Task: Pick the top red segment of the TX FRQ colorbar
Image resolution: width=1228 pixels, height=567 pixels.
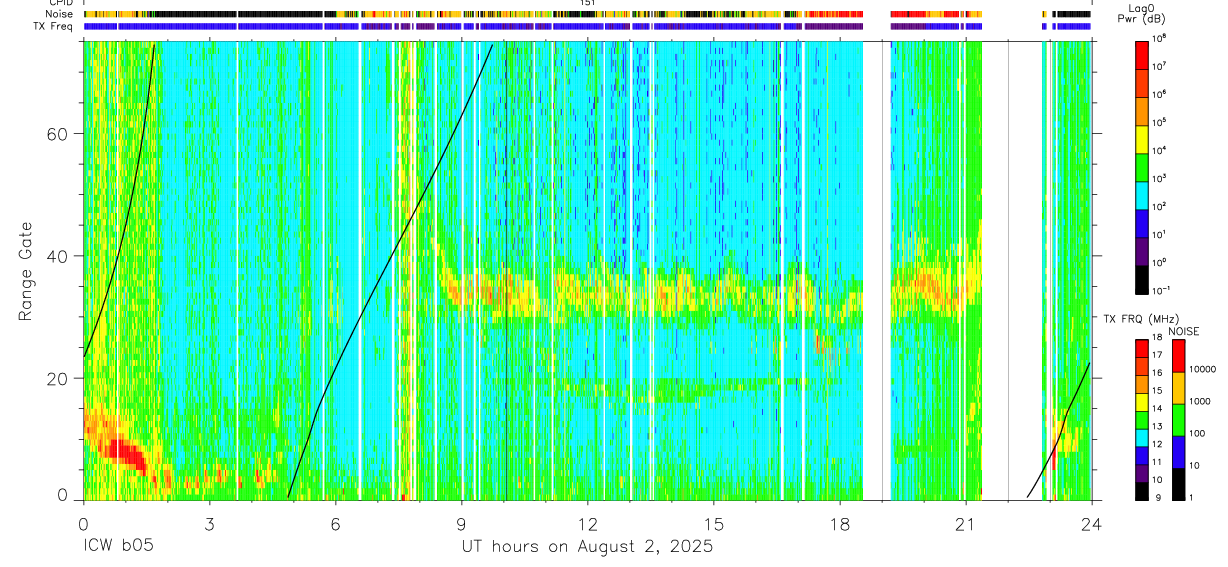Action: [1142, 348]
